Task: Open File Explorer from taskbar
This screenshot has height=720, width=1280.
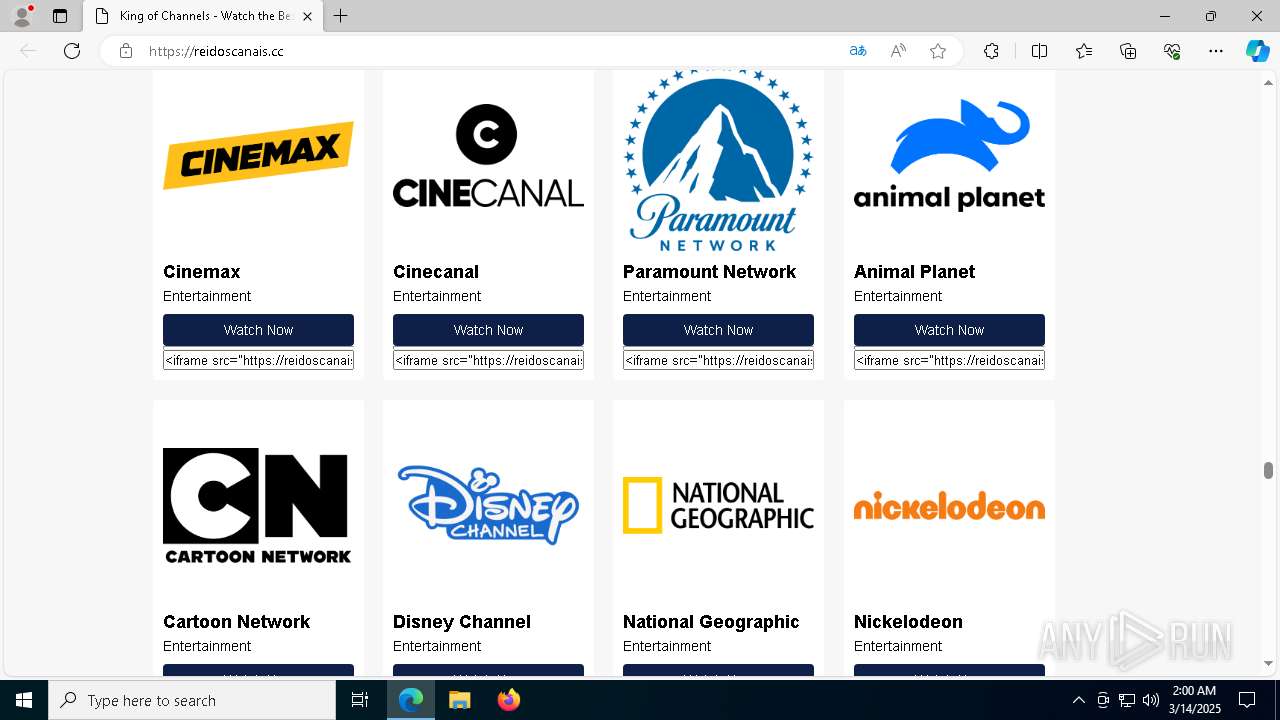Action: (459, 700)
